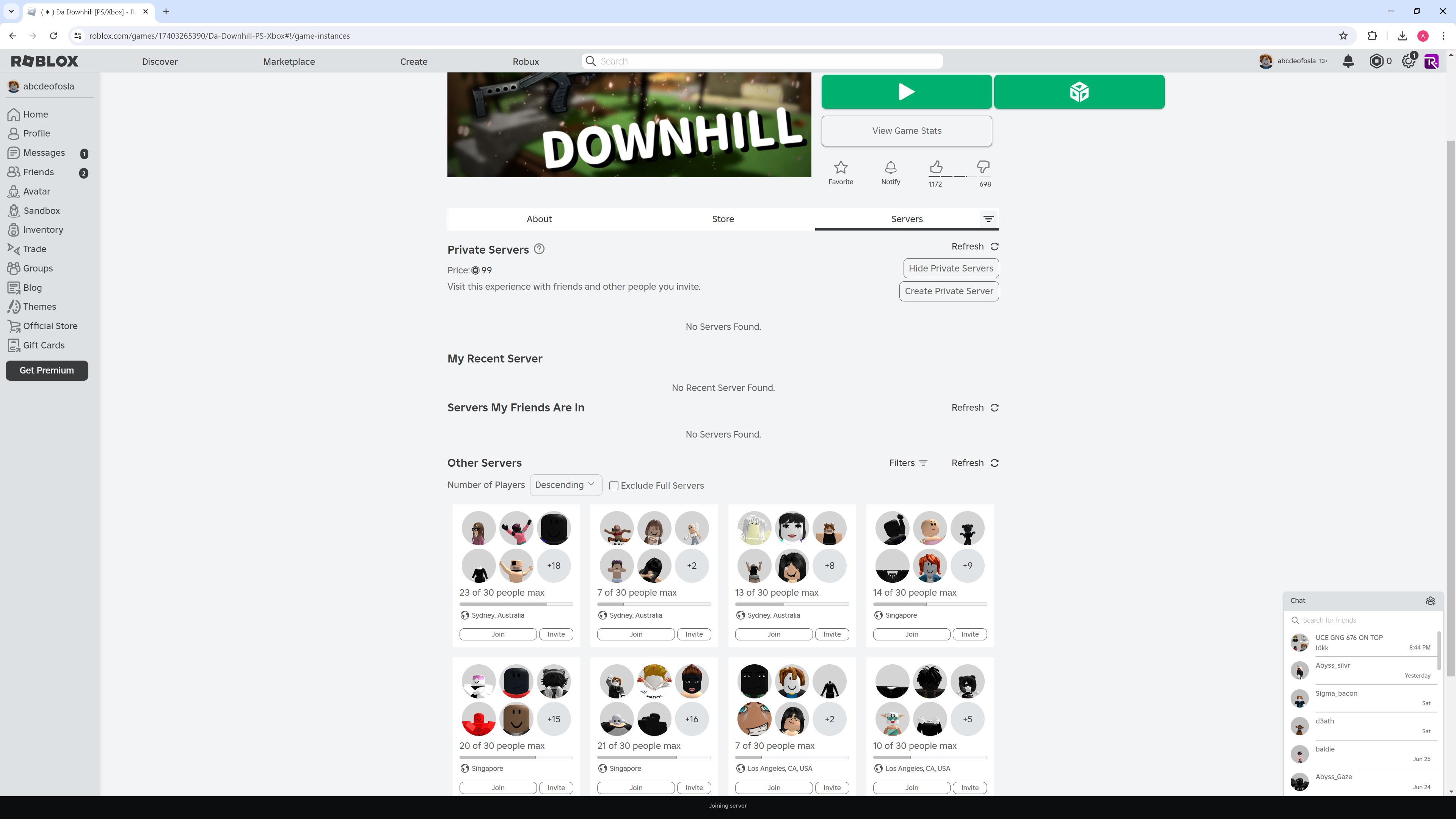Viewport: 1456px width, 819px height.
Task: Open Filters for Other Servers
Action: [908, 463]
